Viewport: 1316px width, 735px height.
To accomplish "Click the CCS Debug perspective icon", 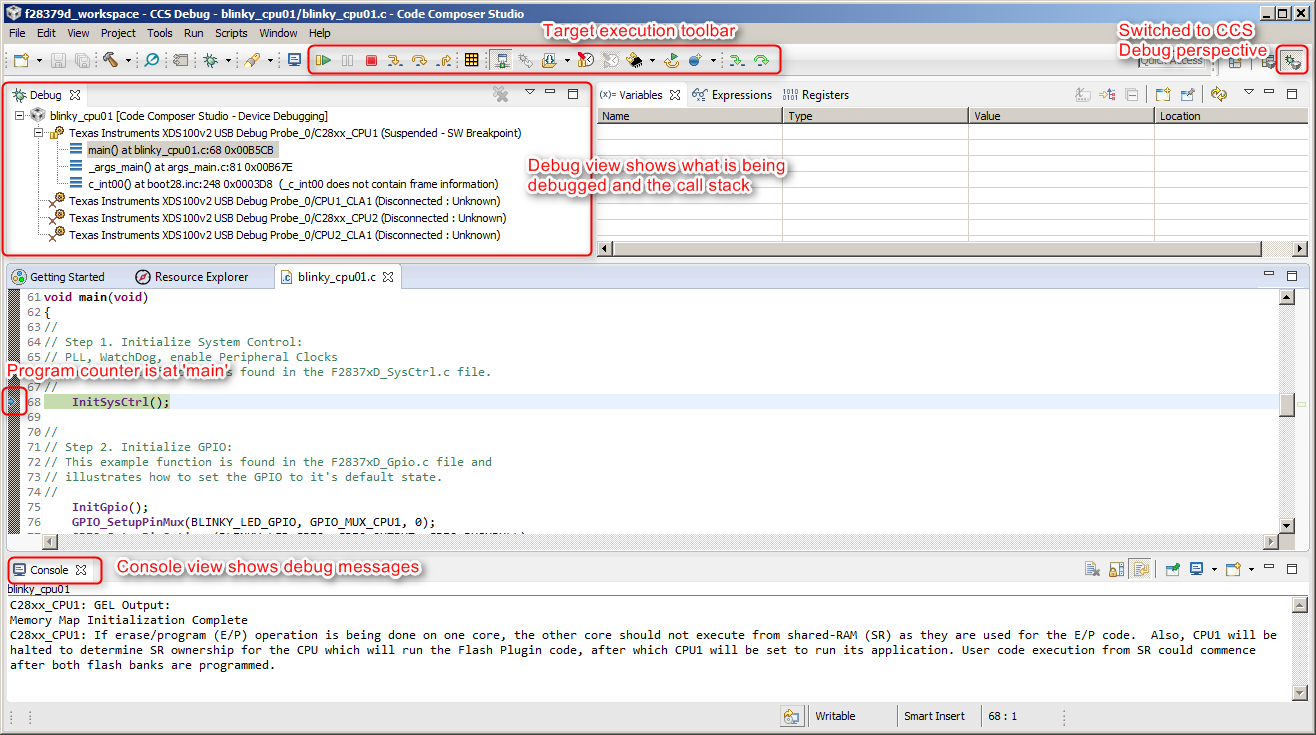I will pos(1293,61).
